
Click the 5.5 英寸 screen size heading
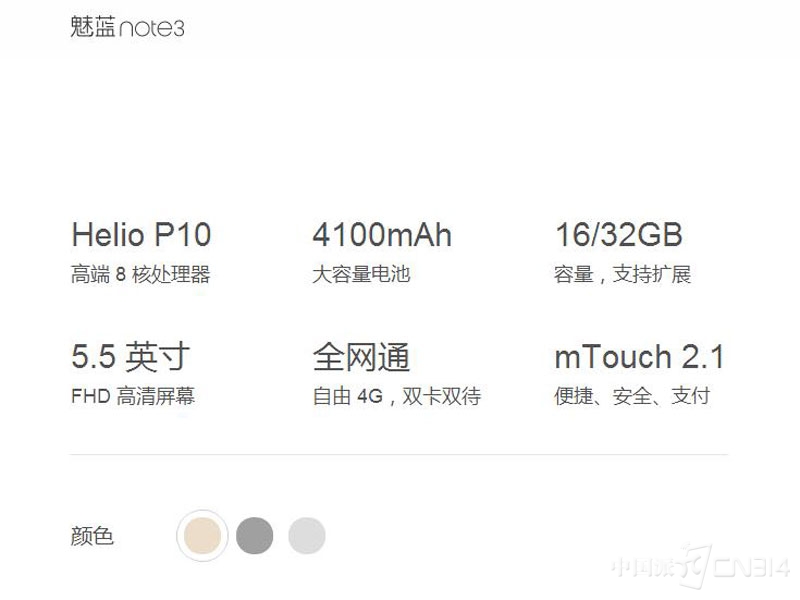[131, 356]
